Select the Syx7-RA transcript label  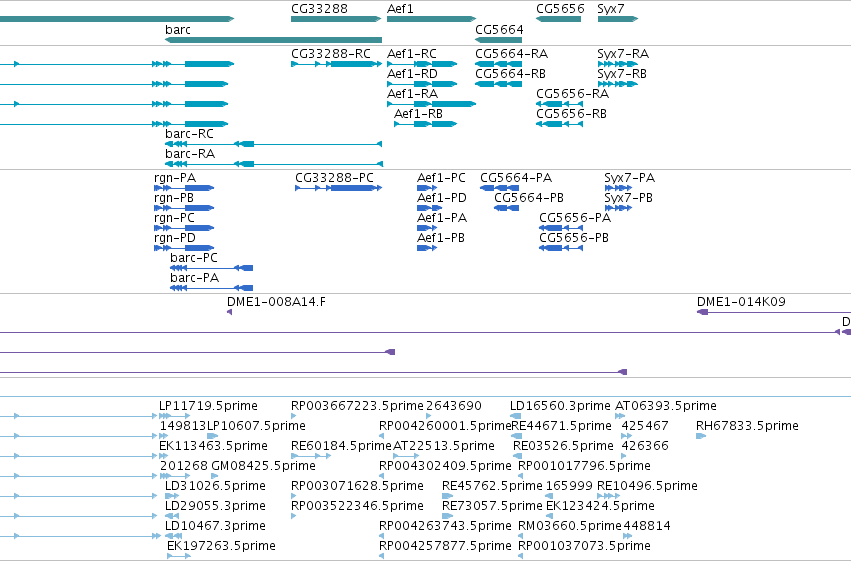coord(623,54)
